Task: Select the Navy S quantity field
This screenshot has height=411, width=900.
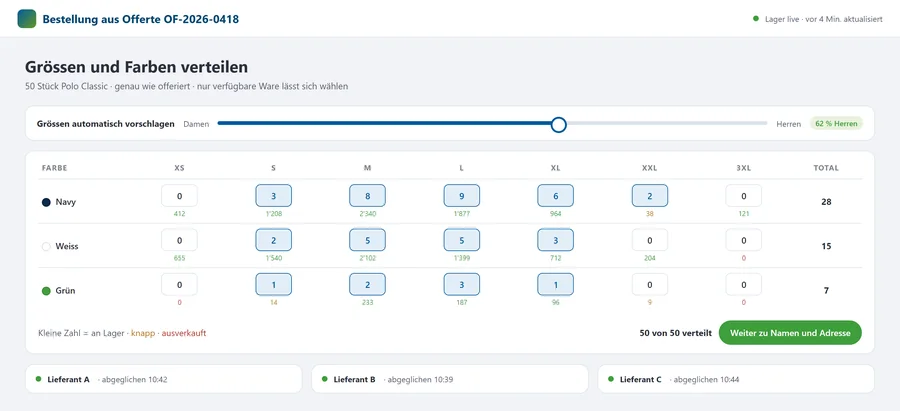Action: point(273,196)
